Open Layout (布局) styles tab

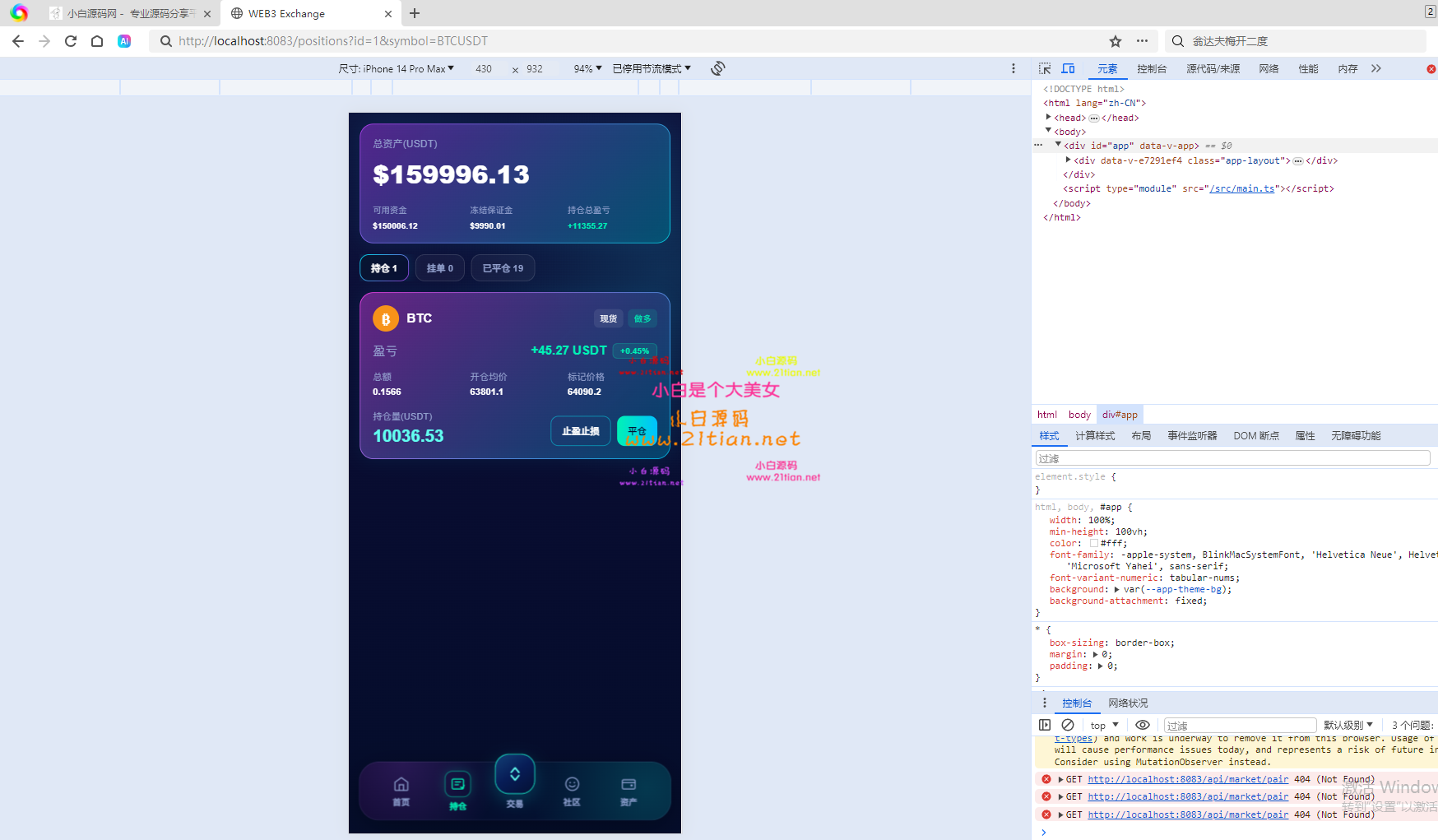point(1141,436)
